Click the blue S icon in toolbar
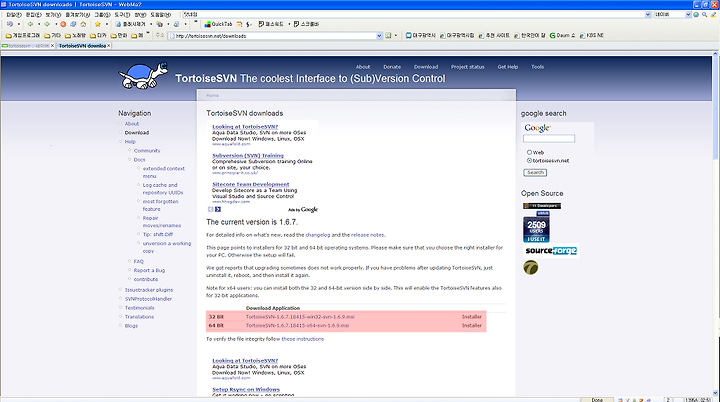This screenshot has width=720, height=402. point(248,24)
